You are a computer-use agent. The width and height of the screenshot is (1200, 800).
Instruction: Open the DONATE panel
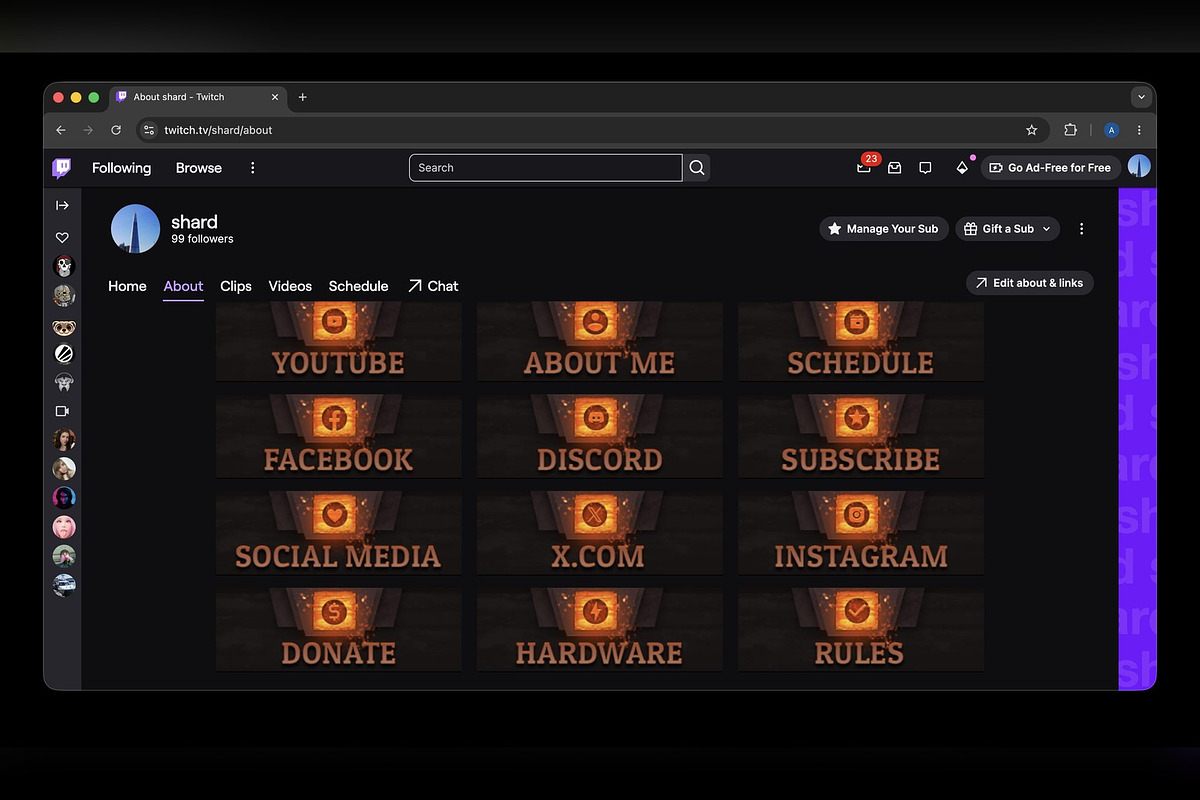coord(339,630)
